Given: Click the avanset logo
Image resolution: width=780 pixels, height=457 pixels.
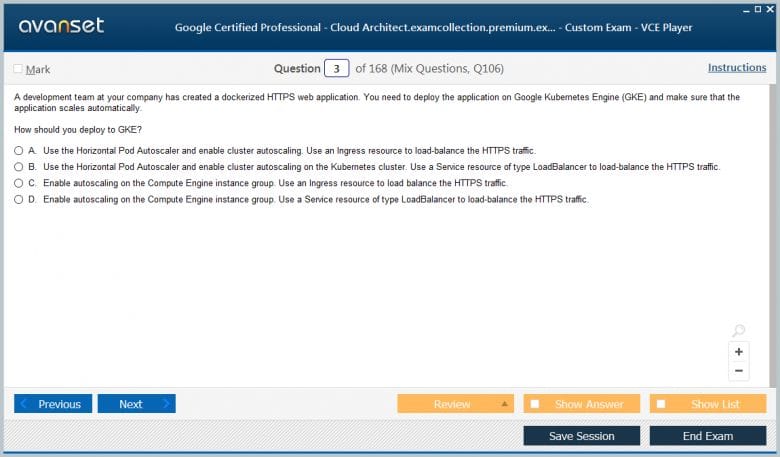Looking at the screenshot, I should point(61,25).
